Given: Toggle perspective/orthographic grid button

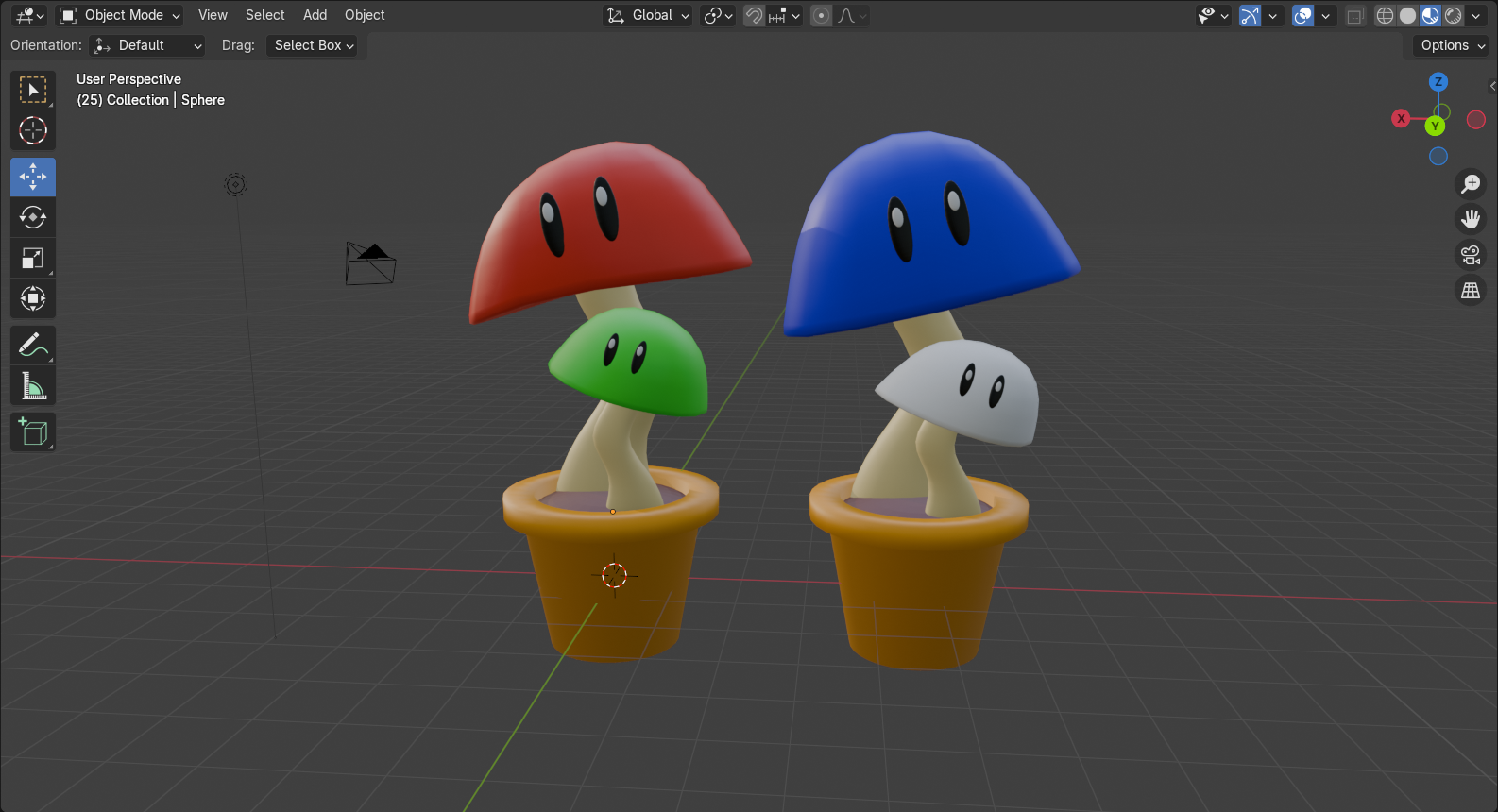Looking at the screenshot, I should tap(1471, 291).
